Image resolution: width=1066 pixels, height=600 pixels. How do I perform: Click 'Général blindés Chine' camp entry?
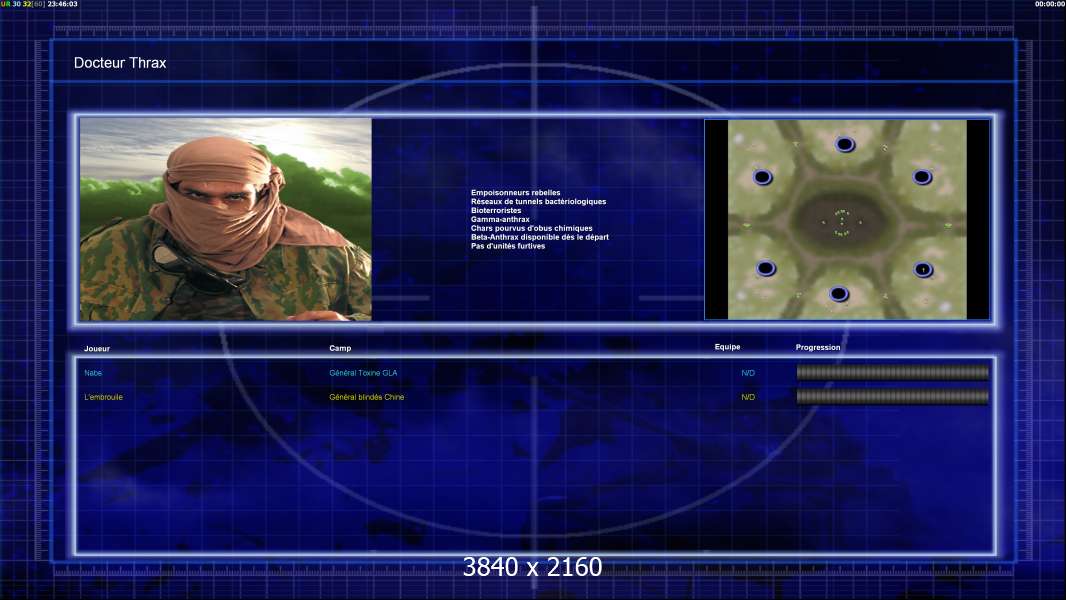[x=366, y=397]
